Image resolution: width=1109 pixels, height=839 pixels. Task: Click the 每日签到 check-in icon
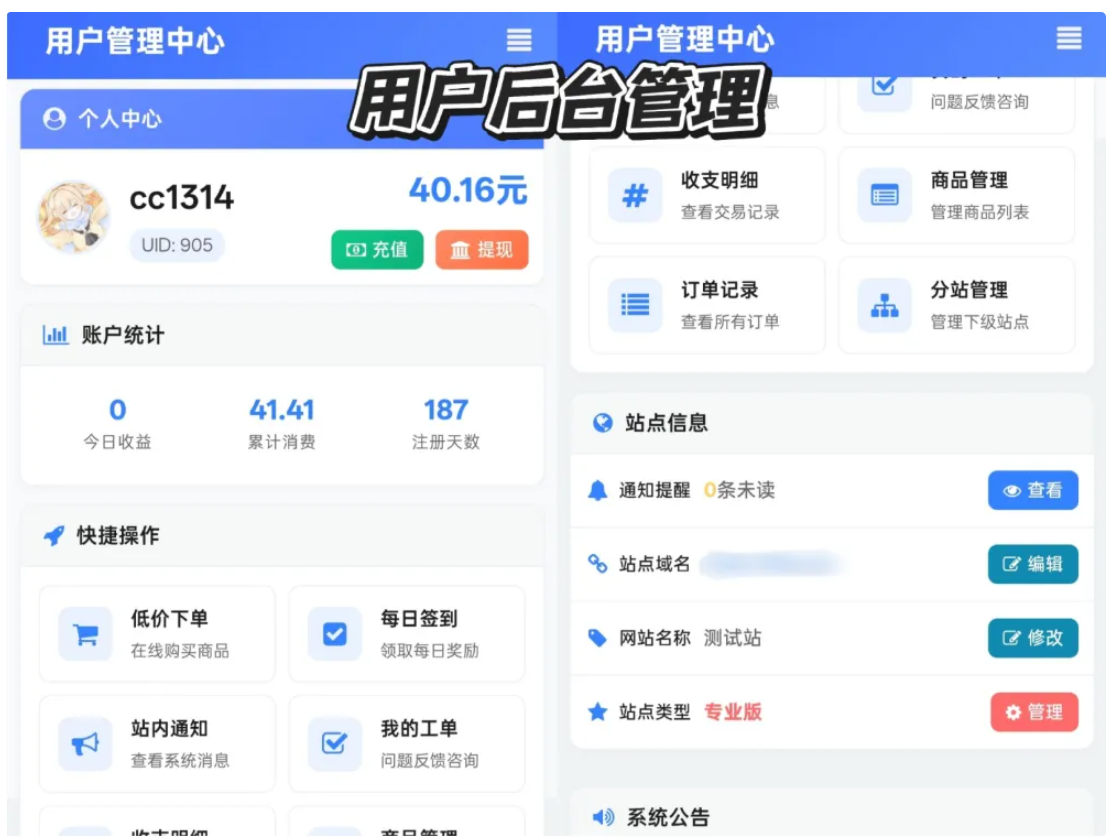click(335, 634)
